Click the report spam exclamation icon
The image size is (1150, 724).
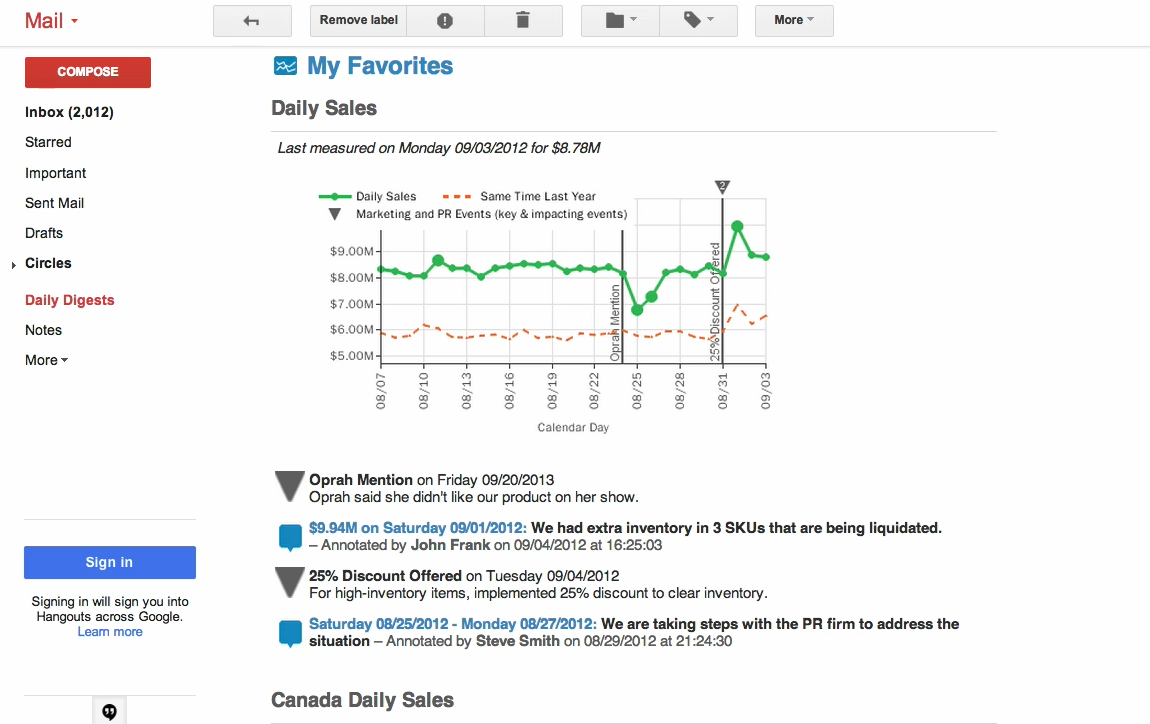[444, 21]
